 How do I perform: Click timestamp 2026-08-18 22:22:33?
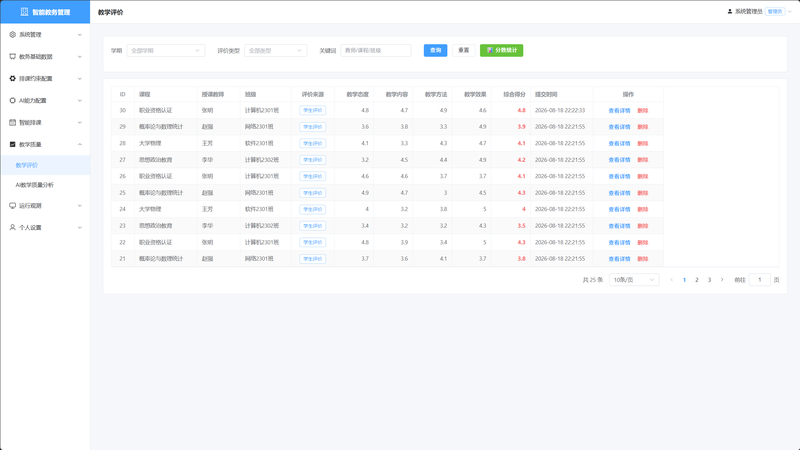tap(560, 110)
